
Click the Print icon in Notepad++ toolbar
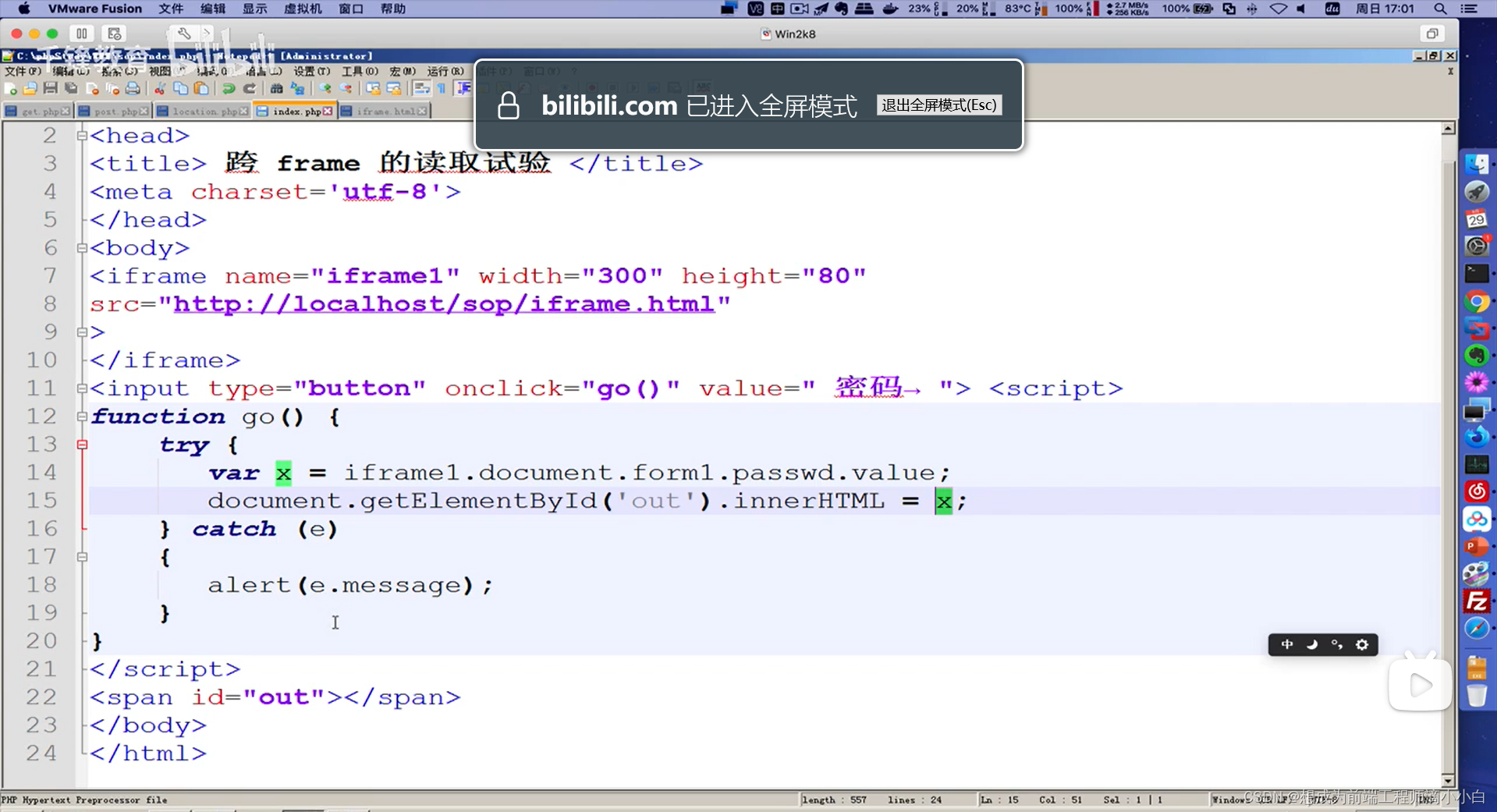pyautogui.click(x=133, y=89)
